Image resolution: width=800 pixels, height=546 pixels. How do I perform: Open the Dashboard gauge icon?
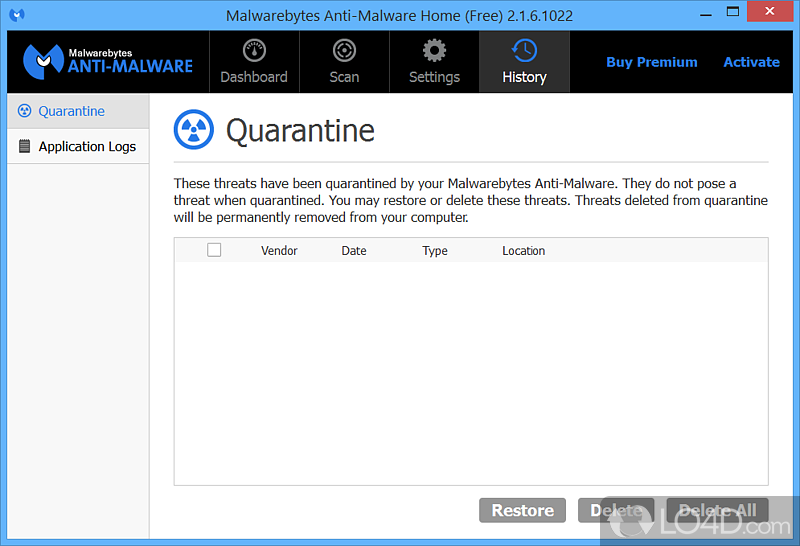coord(254,51)
